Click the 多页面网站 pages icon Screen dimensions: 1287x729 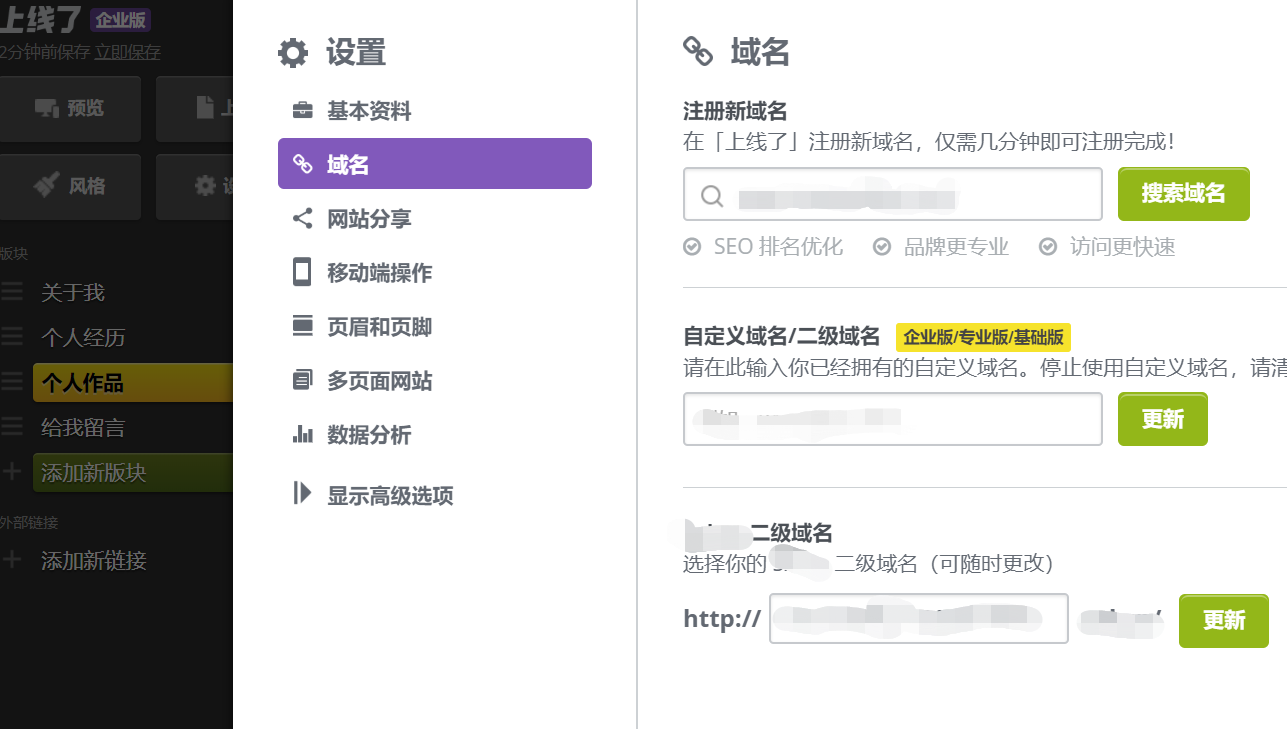tap(301, 380)
